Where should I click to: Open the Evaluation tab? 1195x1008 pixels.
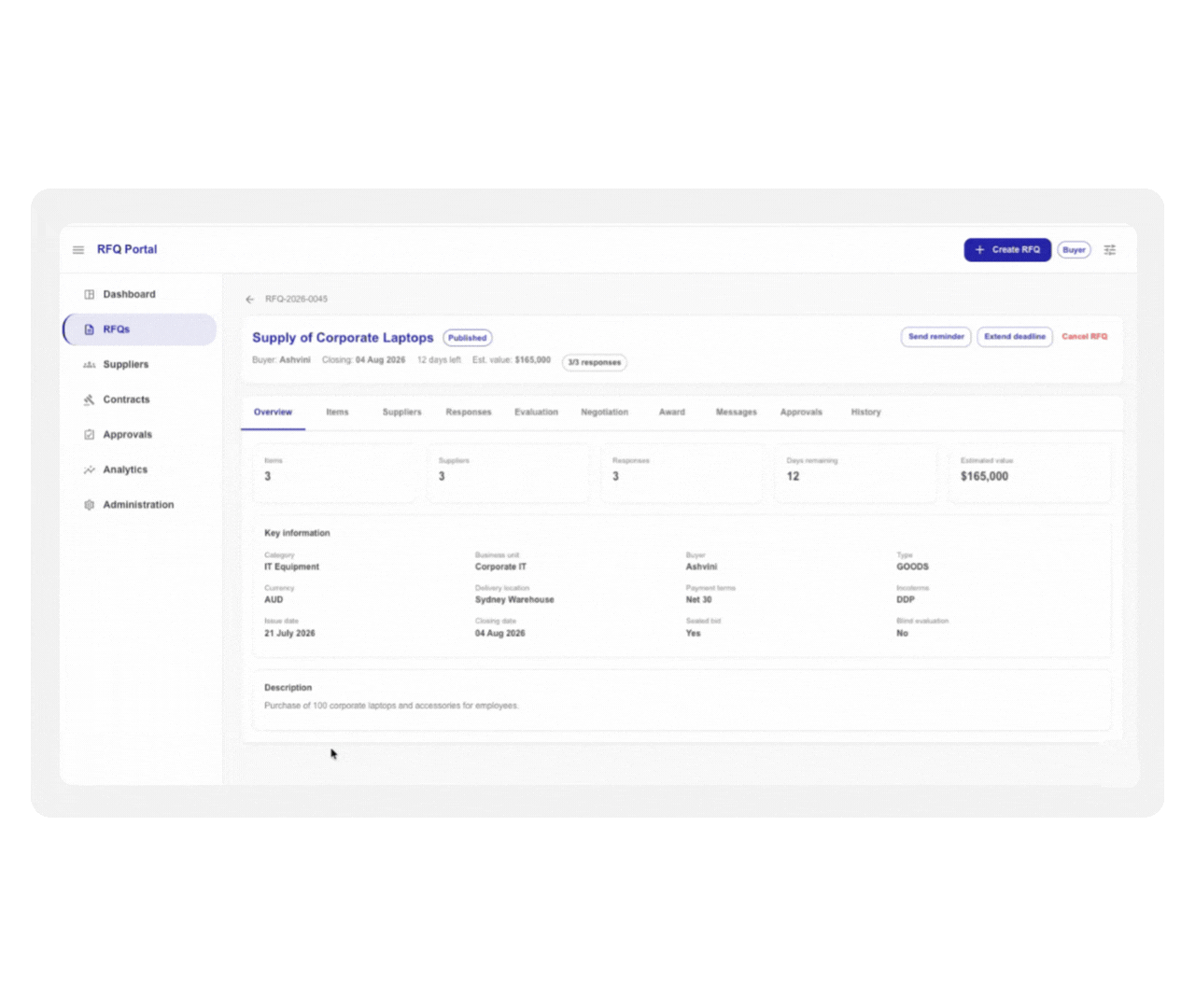[x=536, y=413]
